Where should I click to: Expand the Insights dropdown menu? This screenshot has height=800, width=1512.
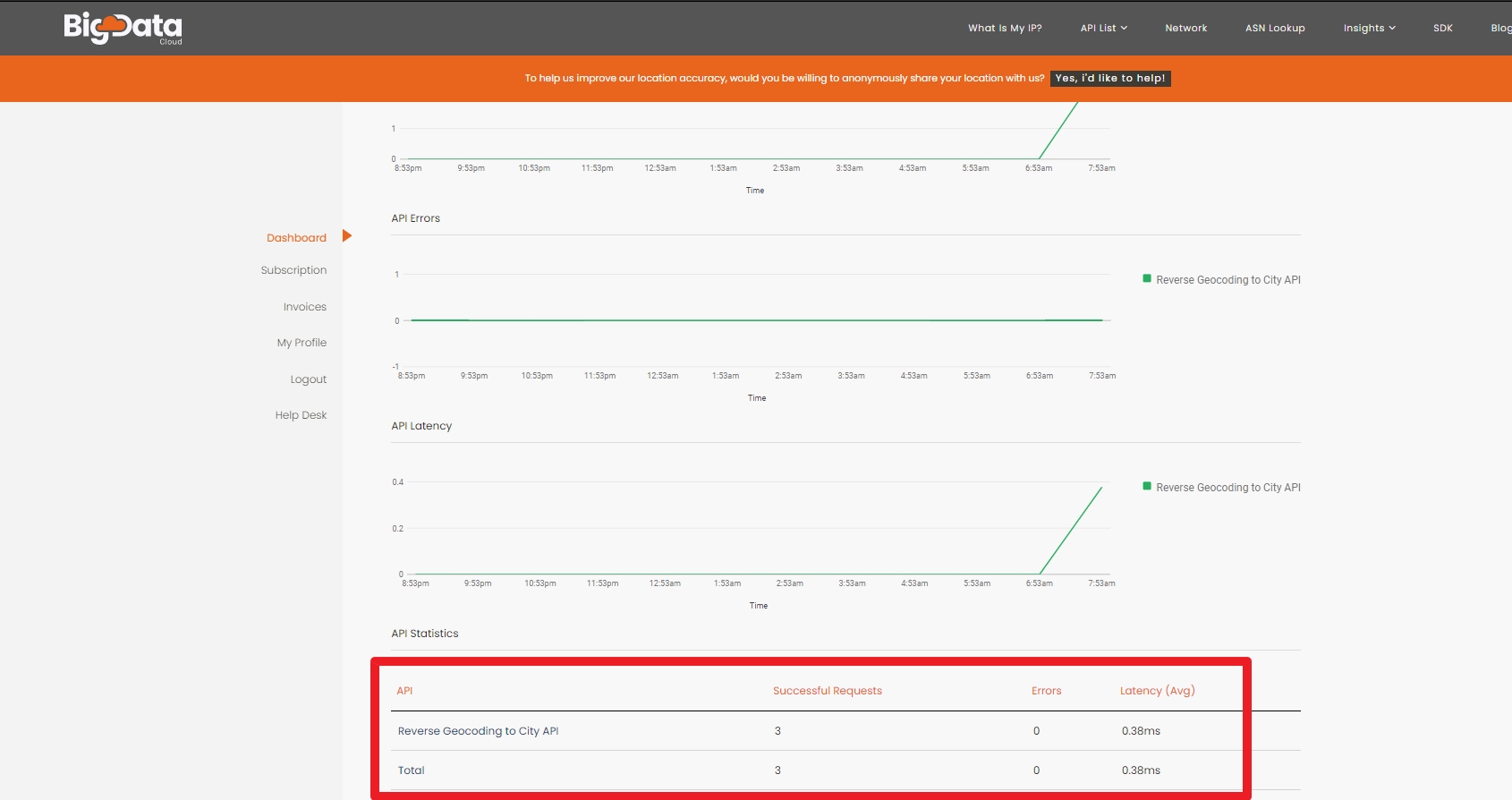(x=1369, y=28)
